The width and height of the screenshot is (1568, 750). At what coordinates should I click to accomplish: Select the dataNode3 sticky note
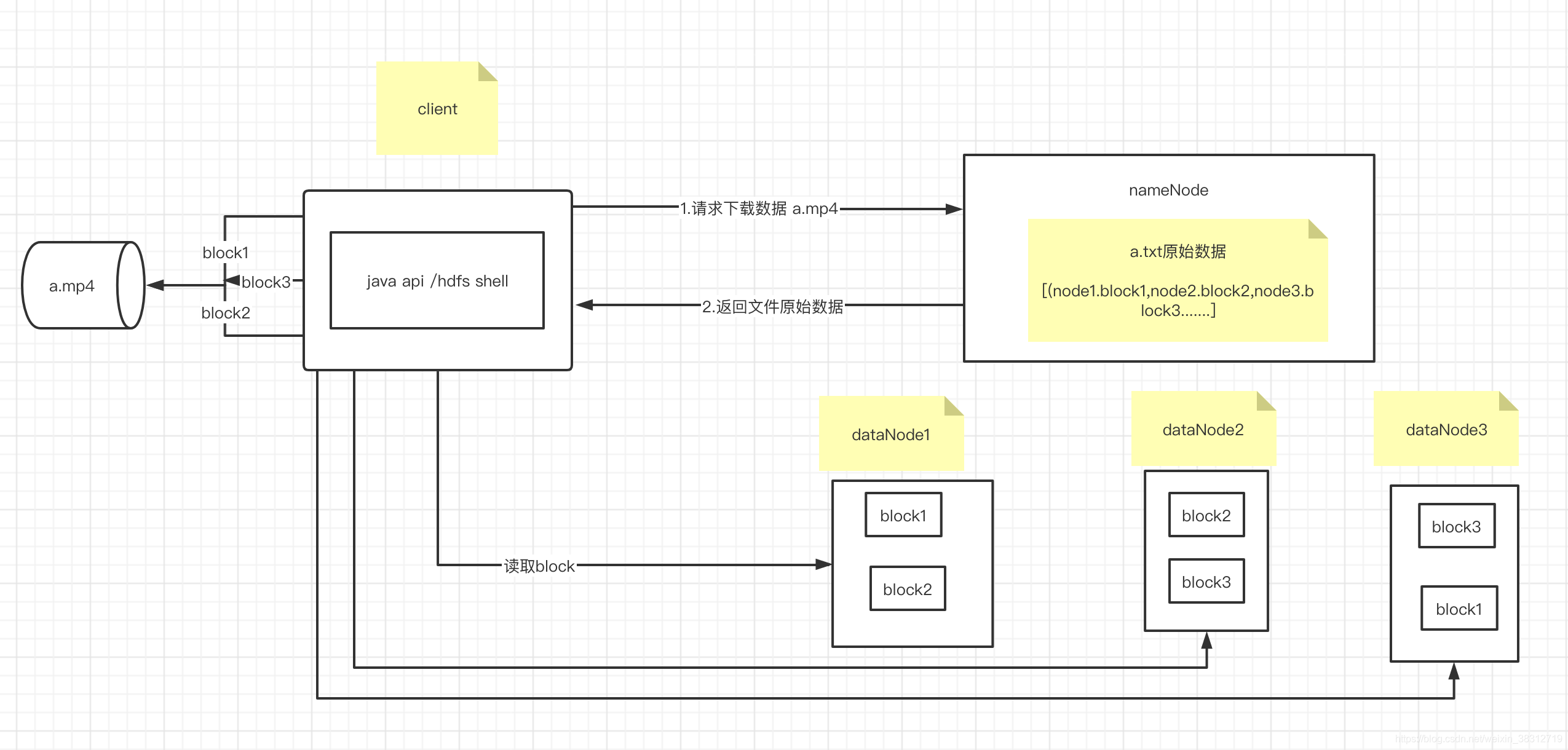point(1446,428)
